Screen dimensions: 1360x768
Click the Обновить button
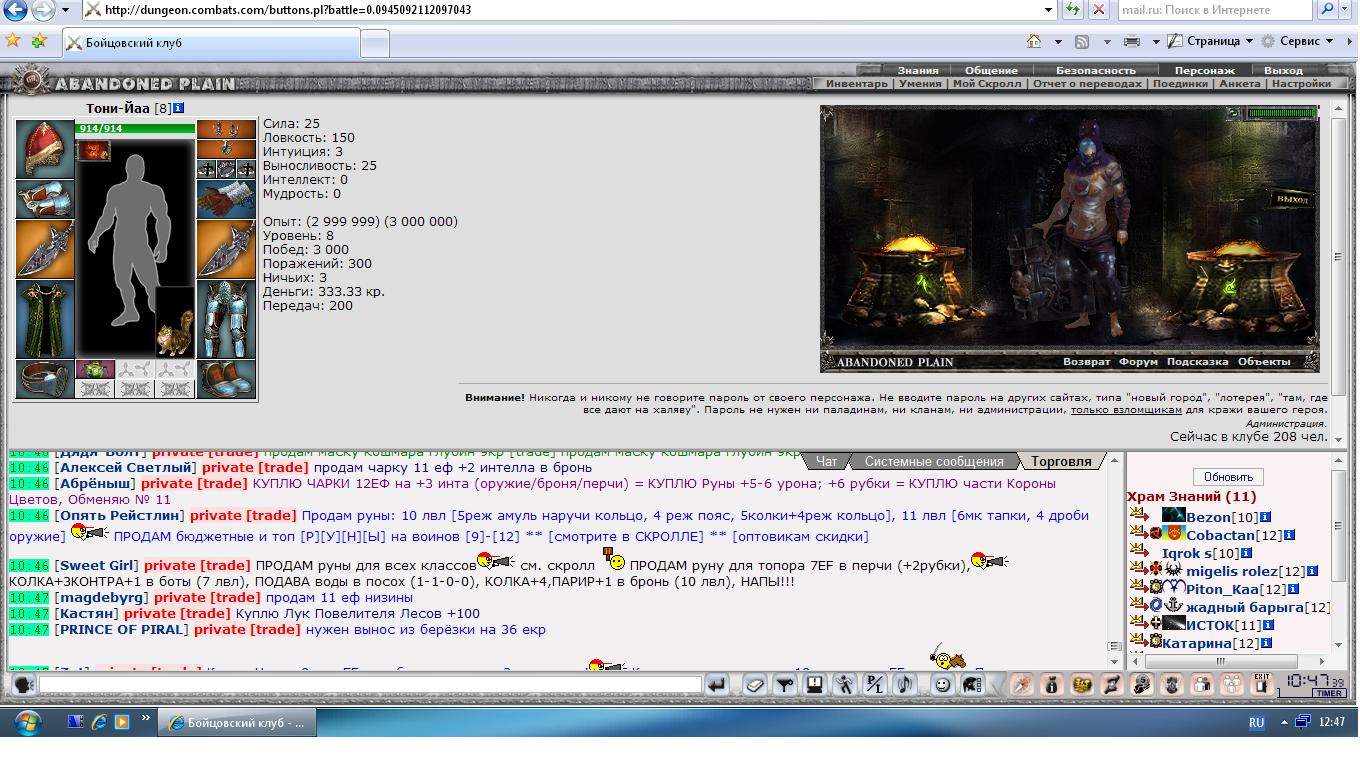tap(1228, 477)
